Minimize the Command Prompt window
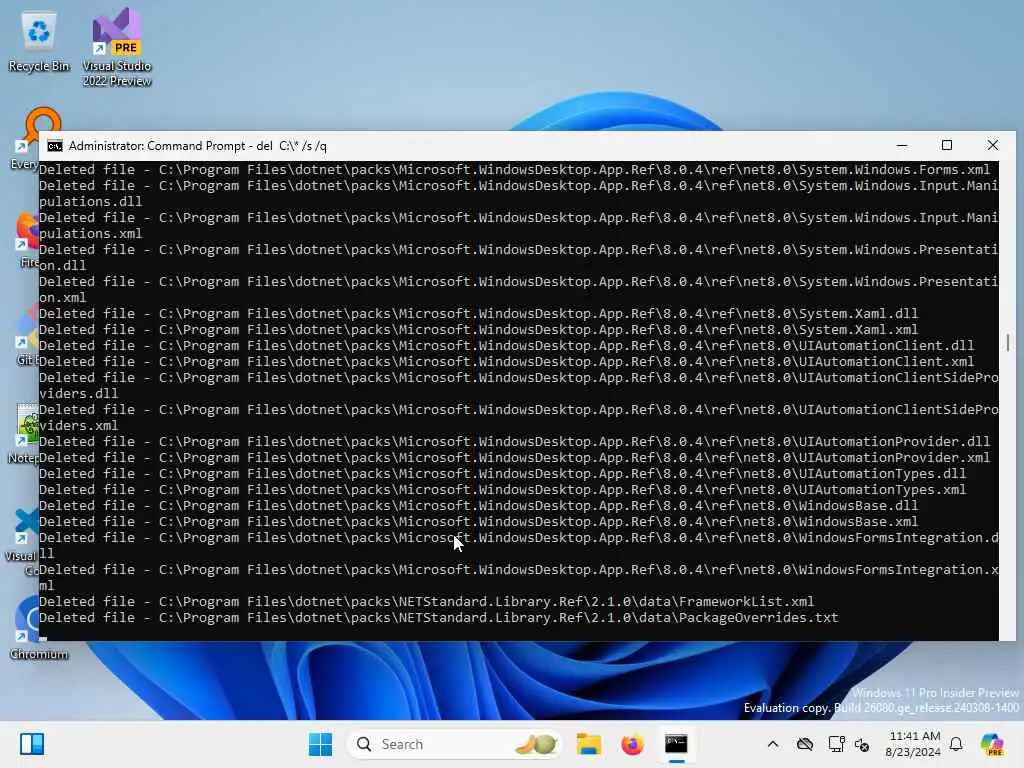This screenshot has height=768, width=1024. tap(902, 146)
